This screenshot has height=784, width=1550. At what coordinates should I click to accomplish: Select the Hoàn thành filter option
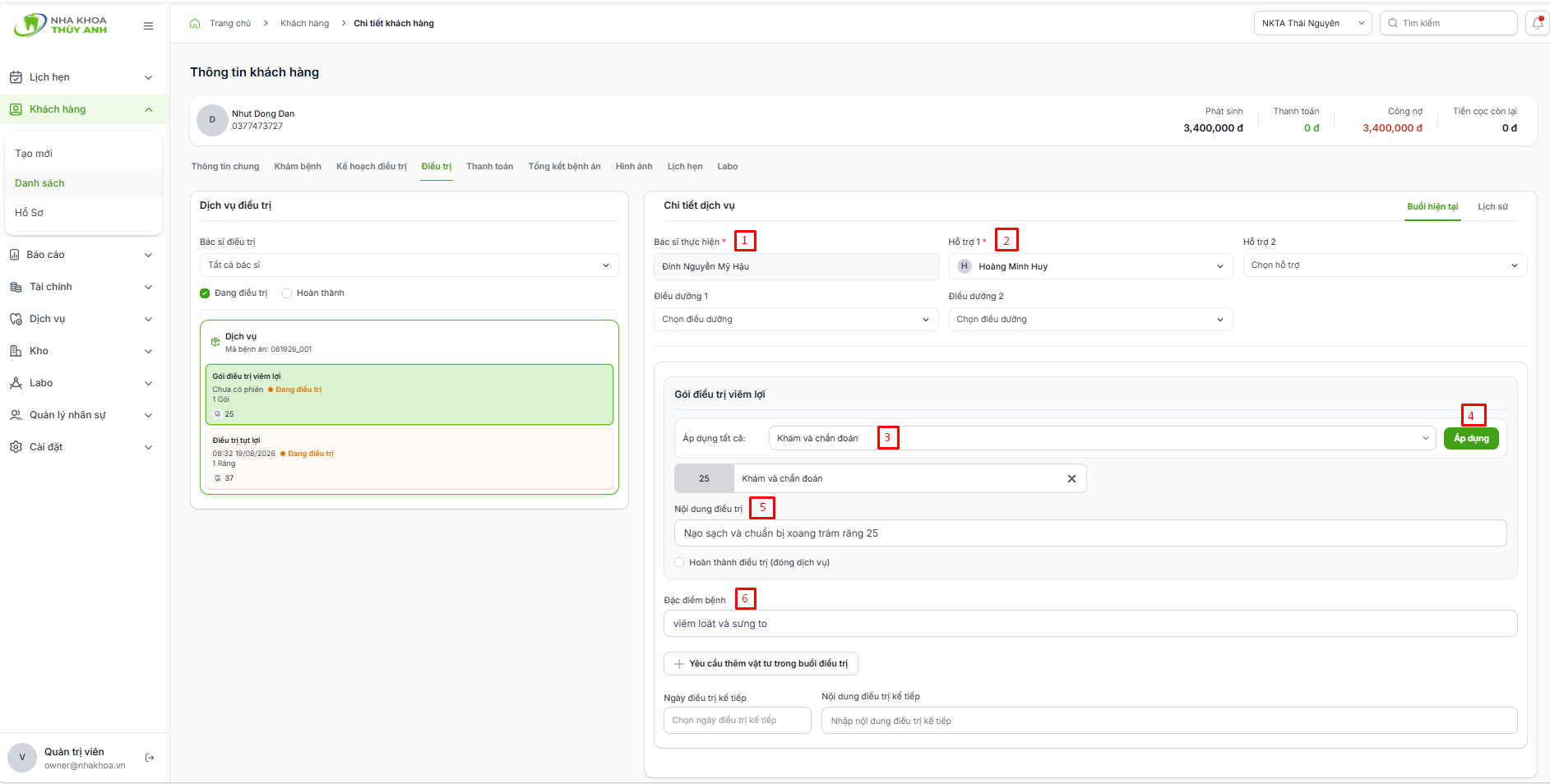[x=313, y=293]
